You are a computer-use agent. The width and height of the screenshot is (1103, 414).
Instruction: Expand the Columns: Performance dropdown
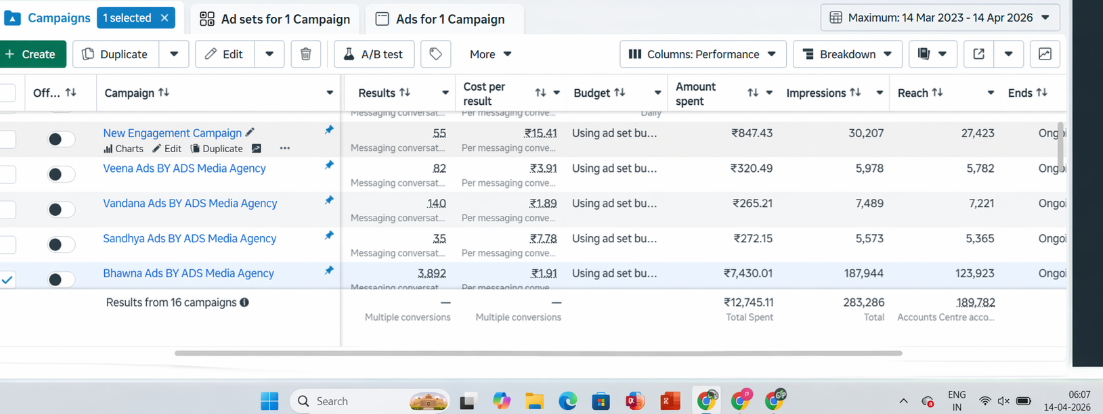(703, 54)
